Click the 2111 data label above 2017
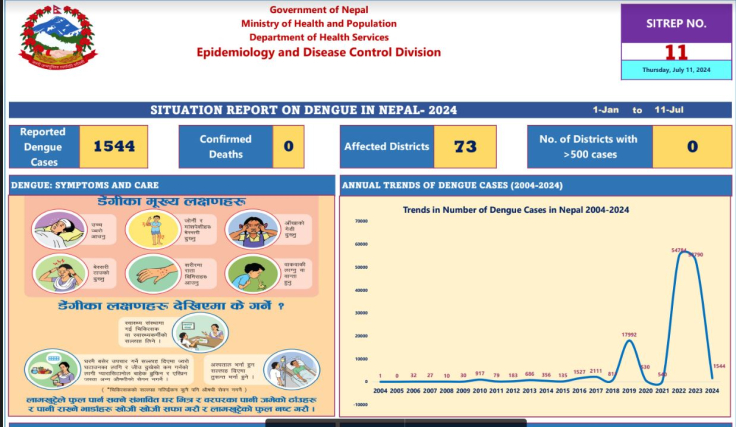The image size is (736, 427). 596,371
